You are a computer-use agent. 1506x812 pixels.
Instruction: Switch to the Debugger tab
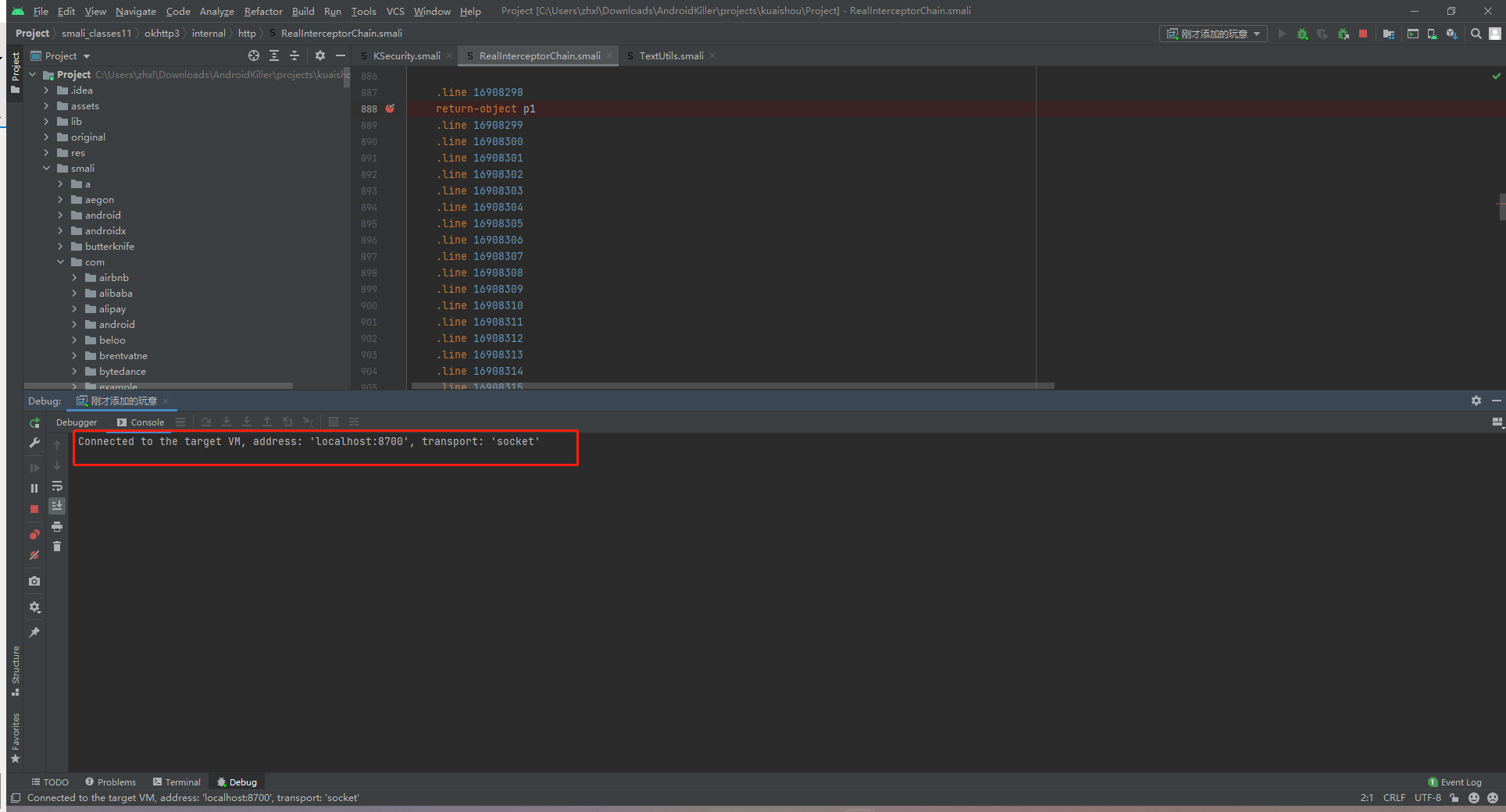pyautogui.click(x=77, y=422)
